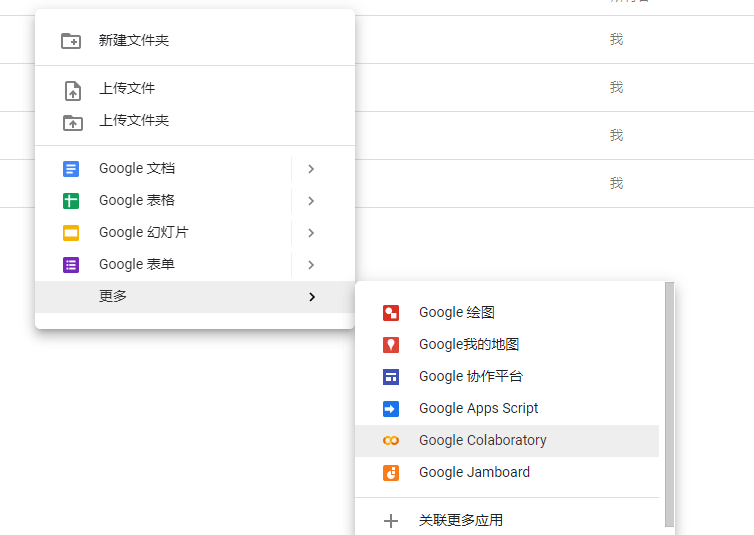This screenshot has width=754, height=535.
Task: Expand the Google 幻灯片 submenu arrow
Action: (x=311, y=233)
